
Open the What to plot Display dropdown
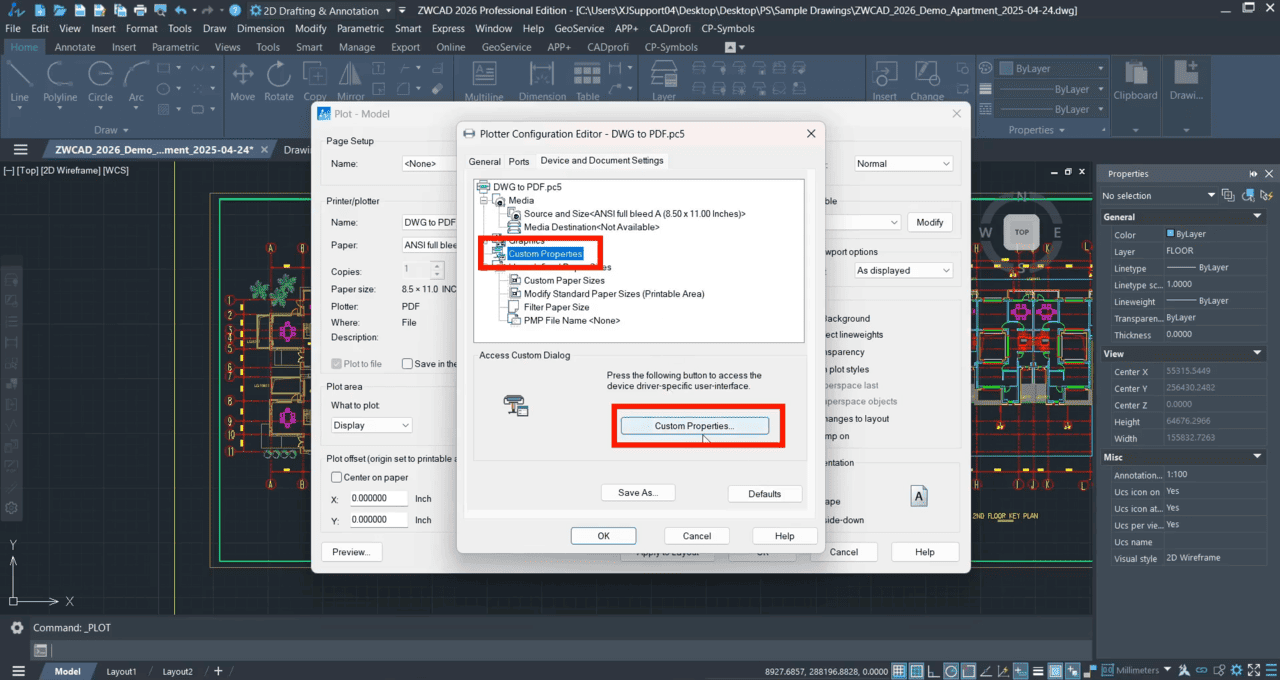coord(370,425)
